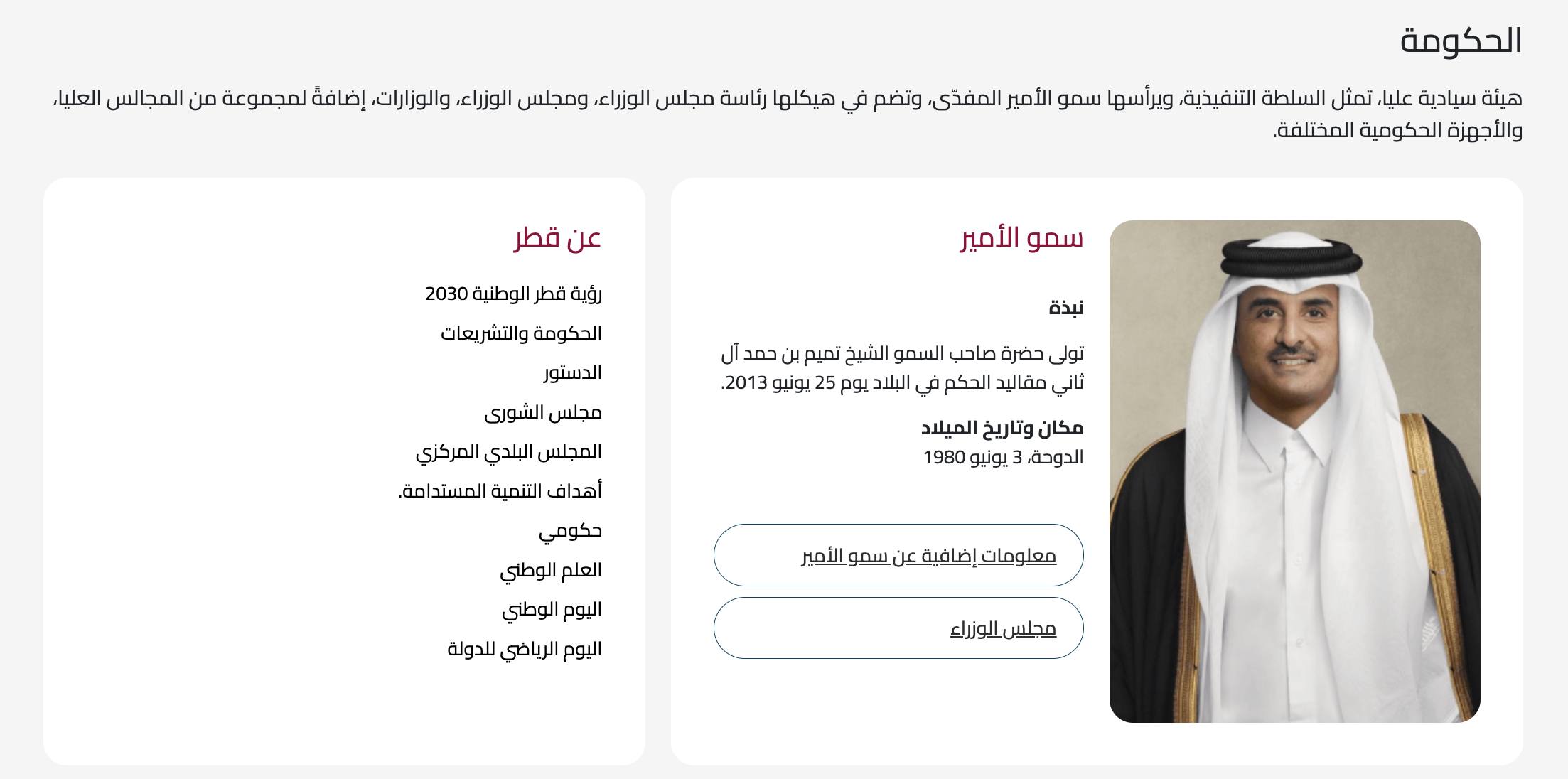Go to مجلس الشورى page link

pyautogui.click(x=543, y=413)
